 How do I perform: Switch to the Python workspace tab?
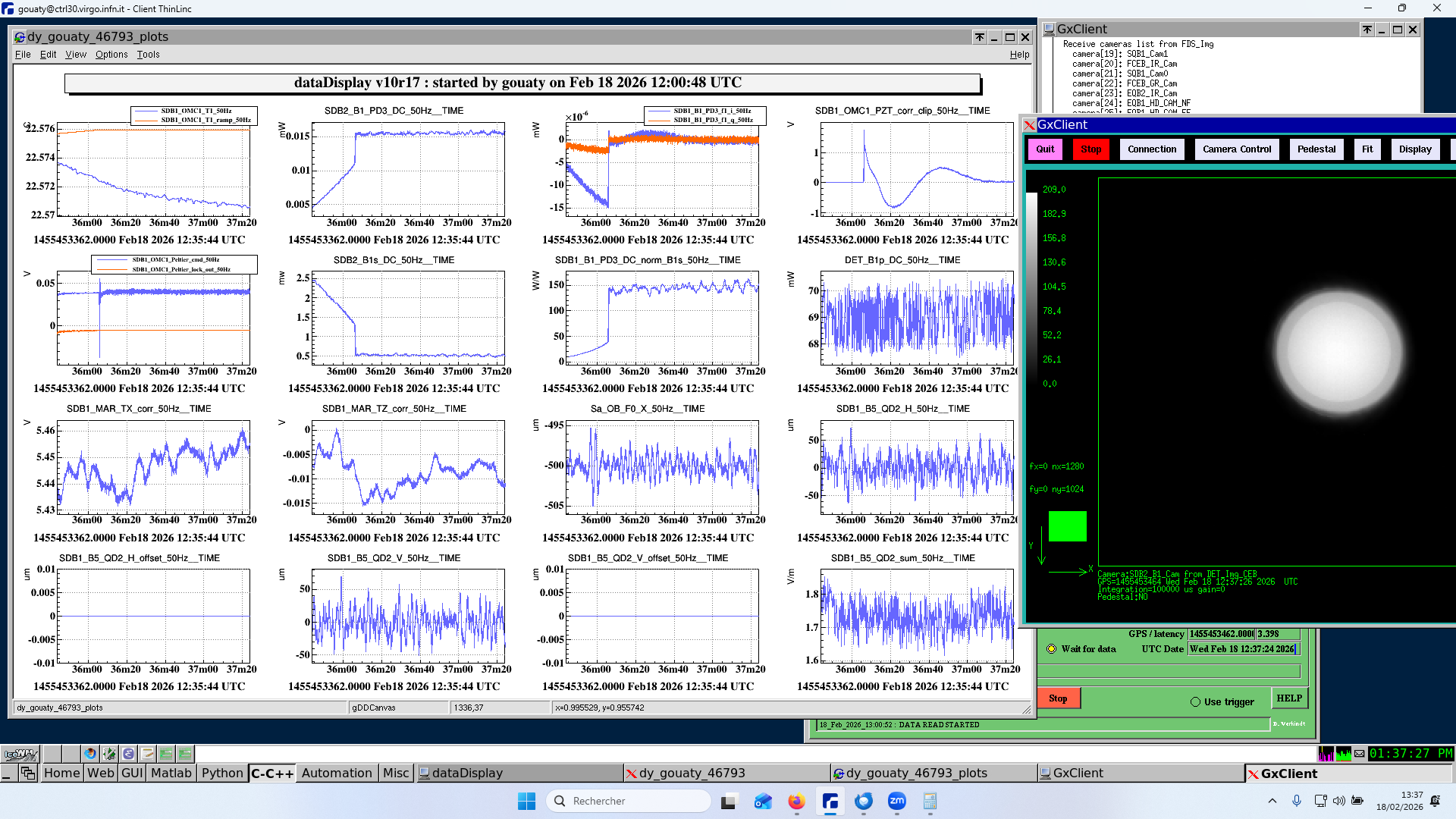tap(222, 773)
